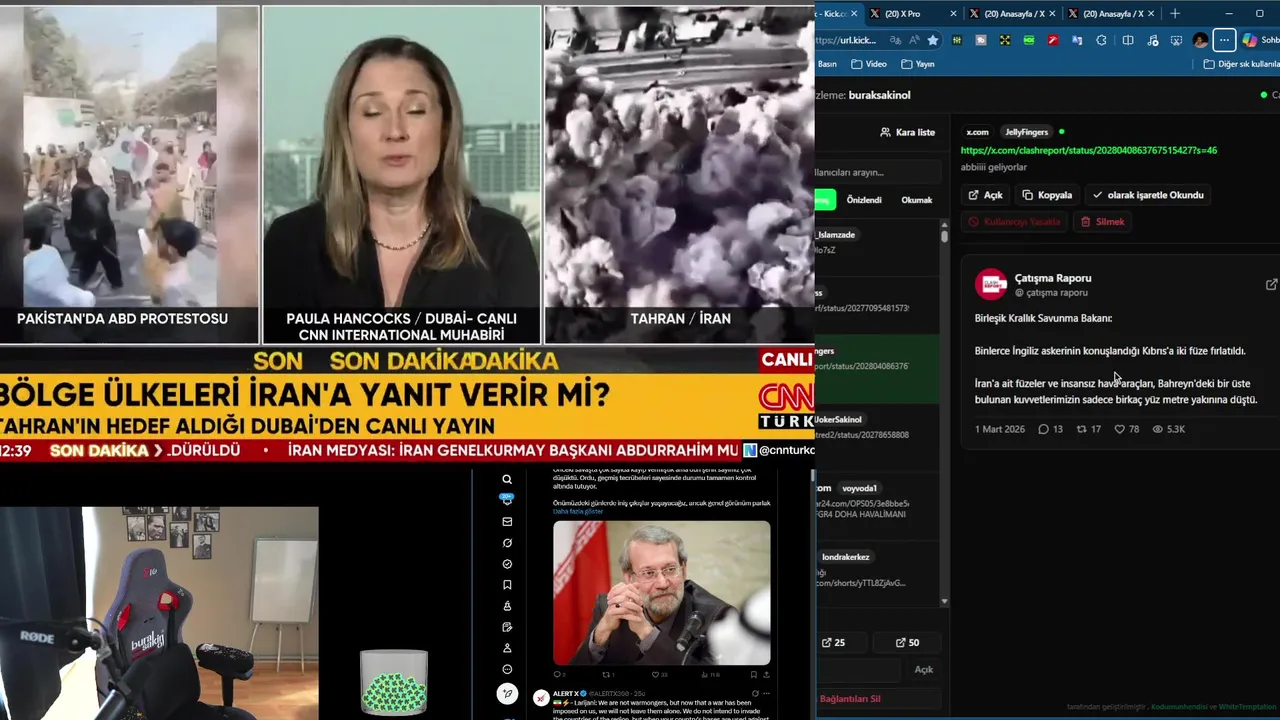The image size is (1280, 720).
Task: Open green NOX extension icon
Action: (1029, 40)
